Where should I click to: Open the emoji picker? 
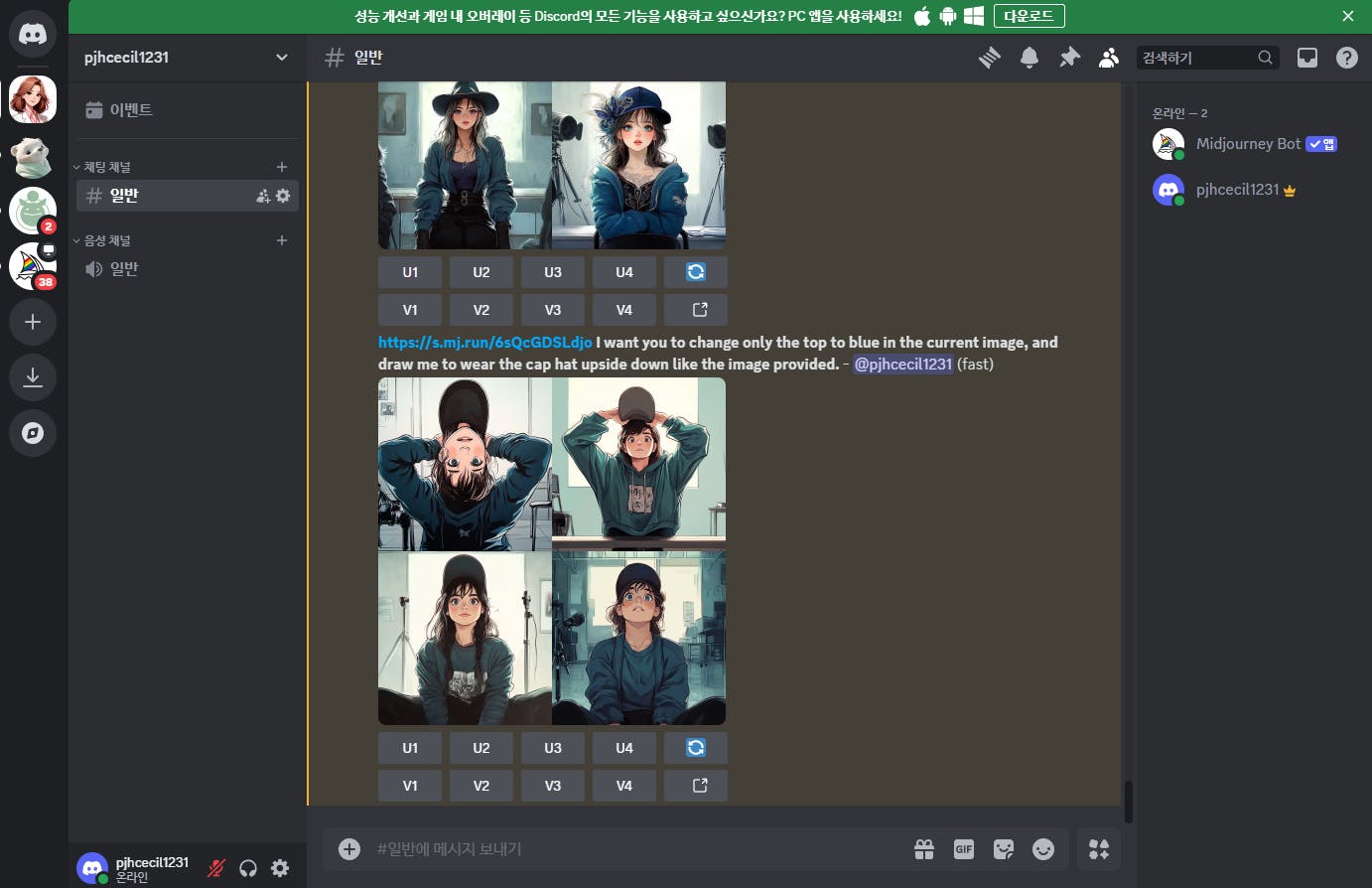coord(1043,849)
